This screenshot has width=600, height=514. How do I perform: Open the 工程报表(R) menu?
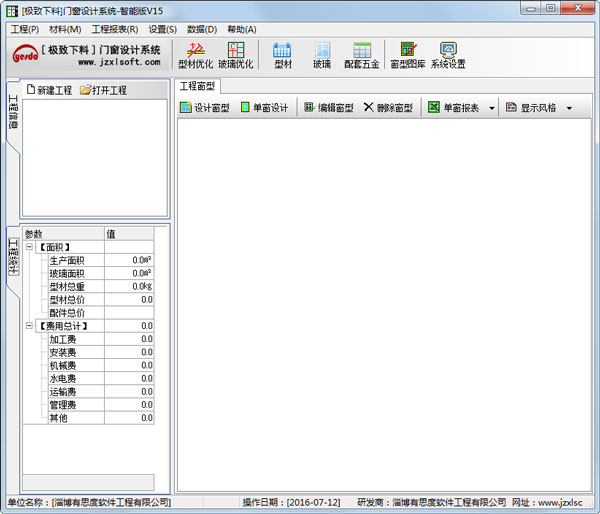(x=115, y=29)
